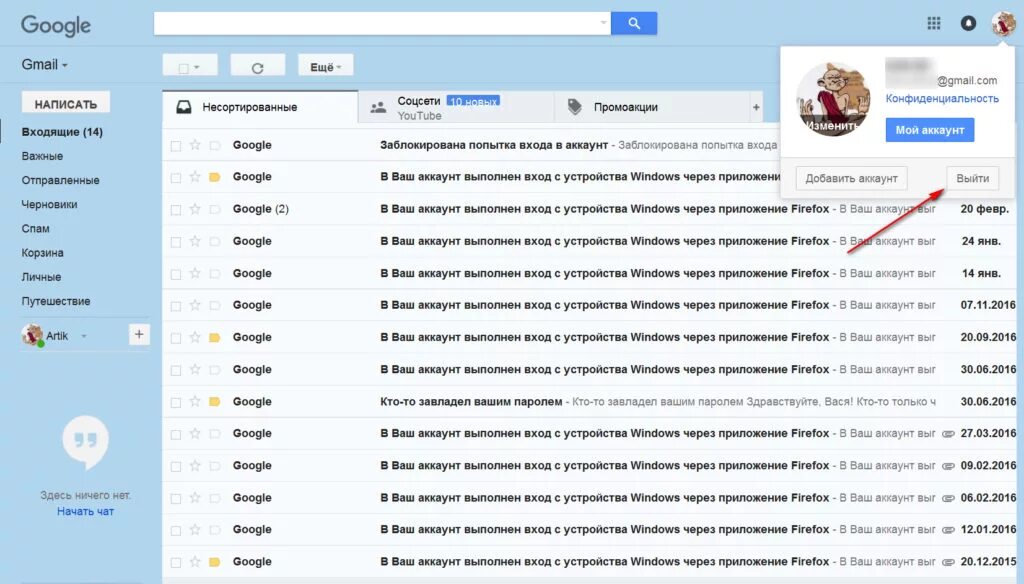Click the Добавить аккаунт button

click(851, 178)
